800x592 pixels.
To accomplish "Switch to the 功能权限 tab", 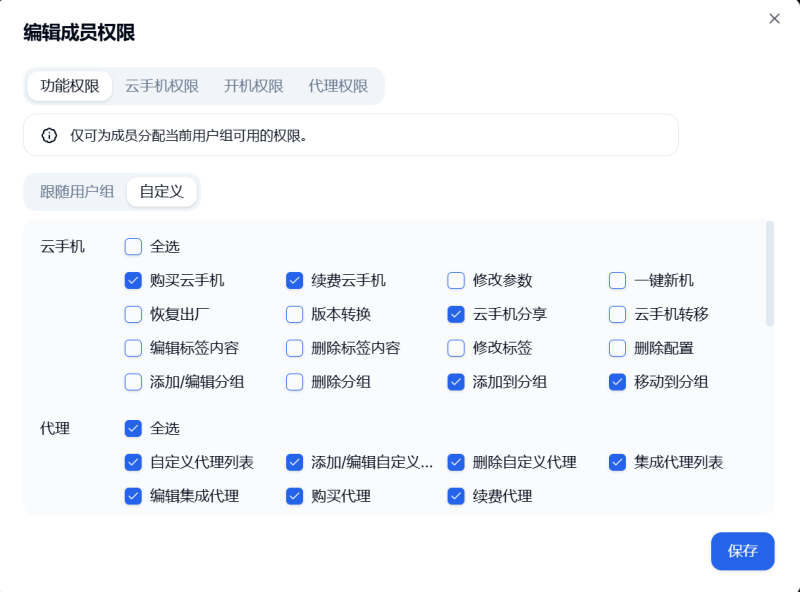I will tap(70, 86).
